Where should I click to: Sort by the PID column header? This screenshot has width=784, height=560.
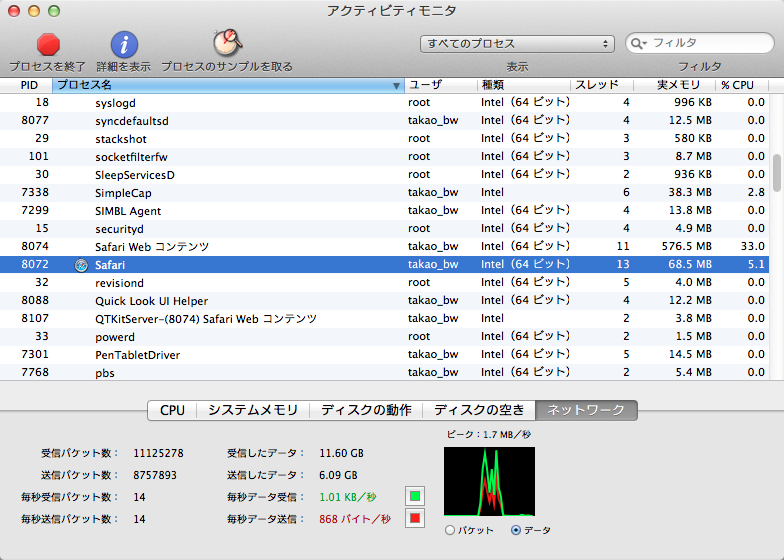(x=26, y=86)
